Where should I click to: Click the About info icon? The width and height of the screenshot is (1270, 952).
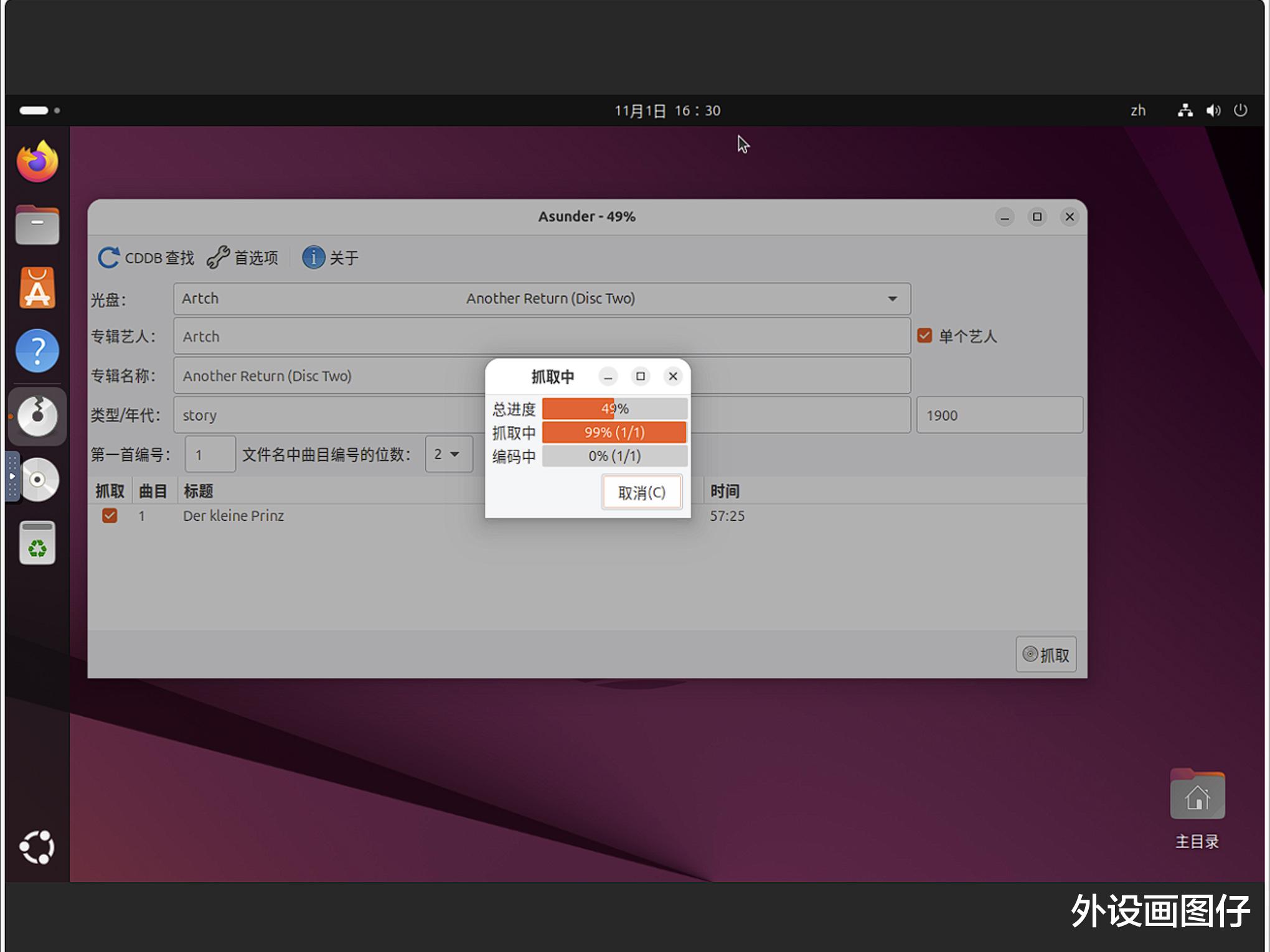pos(313,258)
